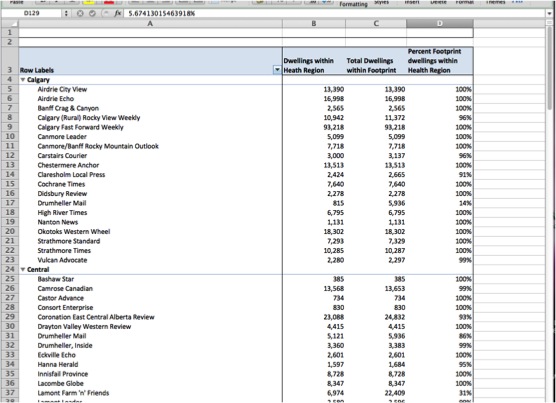The height and width of the screenshot is (403, 556).
Task: Select the Bashaw Star label
Action: click(56, 279)
